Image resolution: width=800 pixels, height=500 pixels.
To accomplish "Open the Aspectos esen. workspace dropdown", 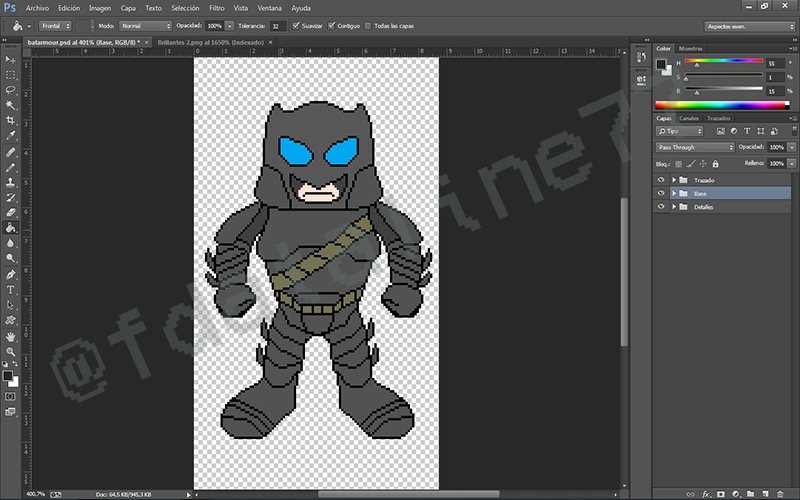I will coord(749,26).
